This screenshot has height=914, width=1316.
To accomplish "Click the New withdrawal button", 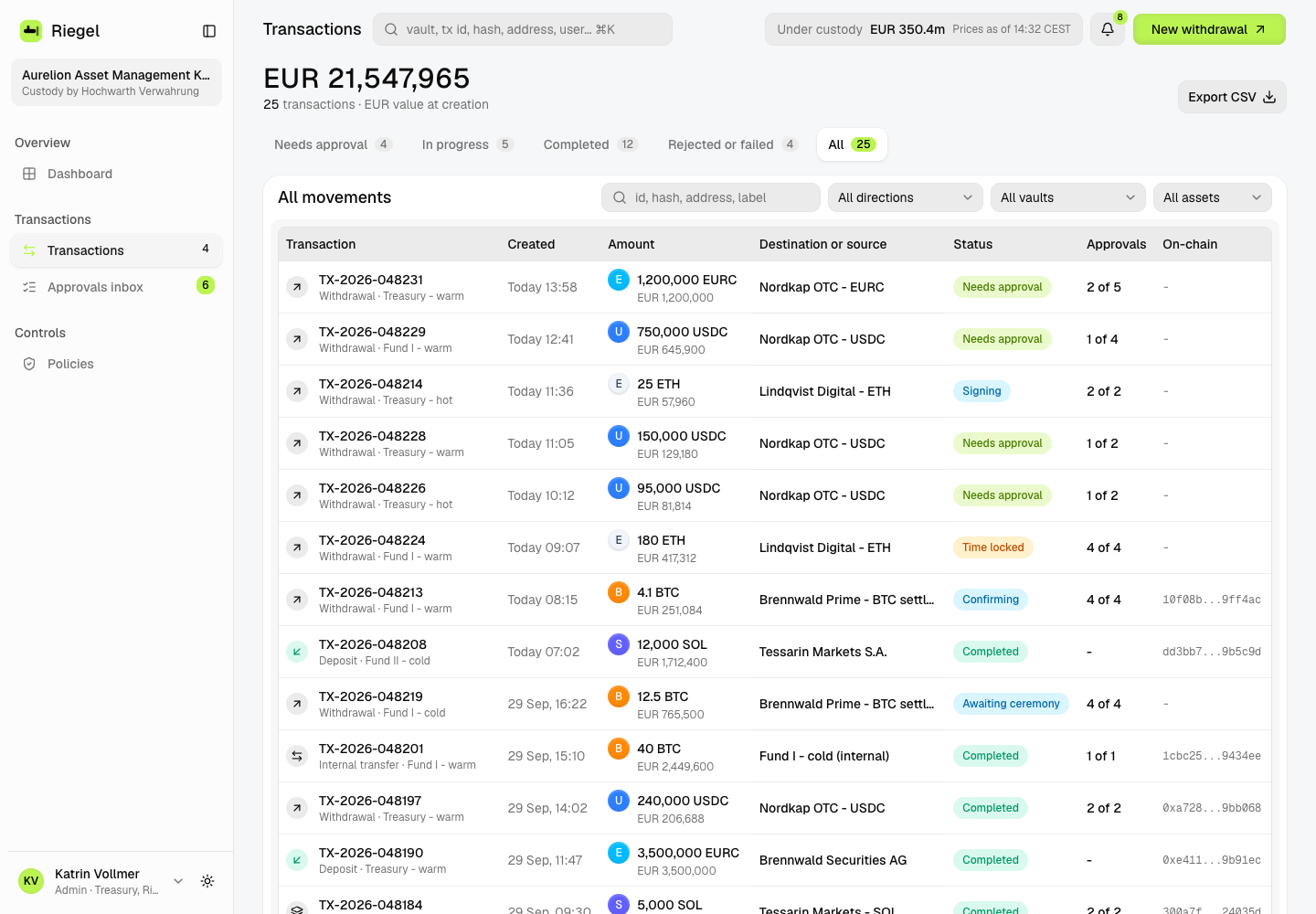I will coord(1209,29).
